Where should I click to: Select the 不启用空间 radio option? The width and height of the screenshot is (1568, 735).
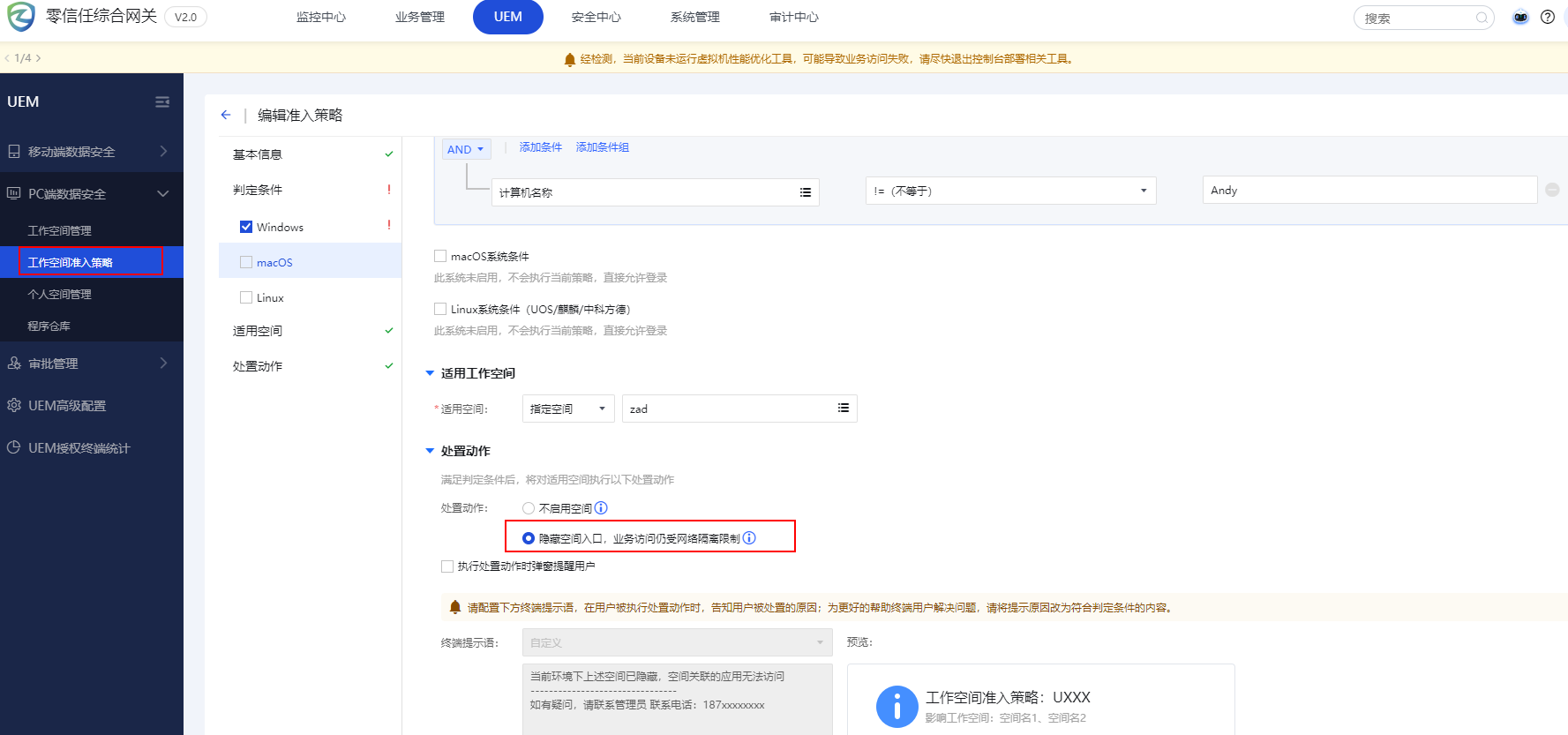[x=529, y=508]
